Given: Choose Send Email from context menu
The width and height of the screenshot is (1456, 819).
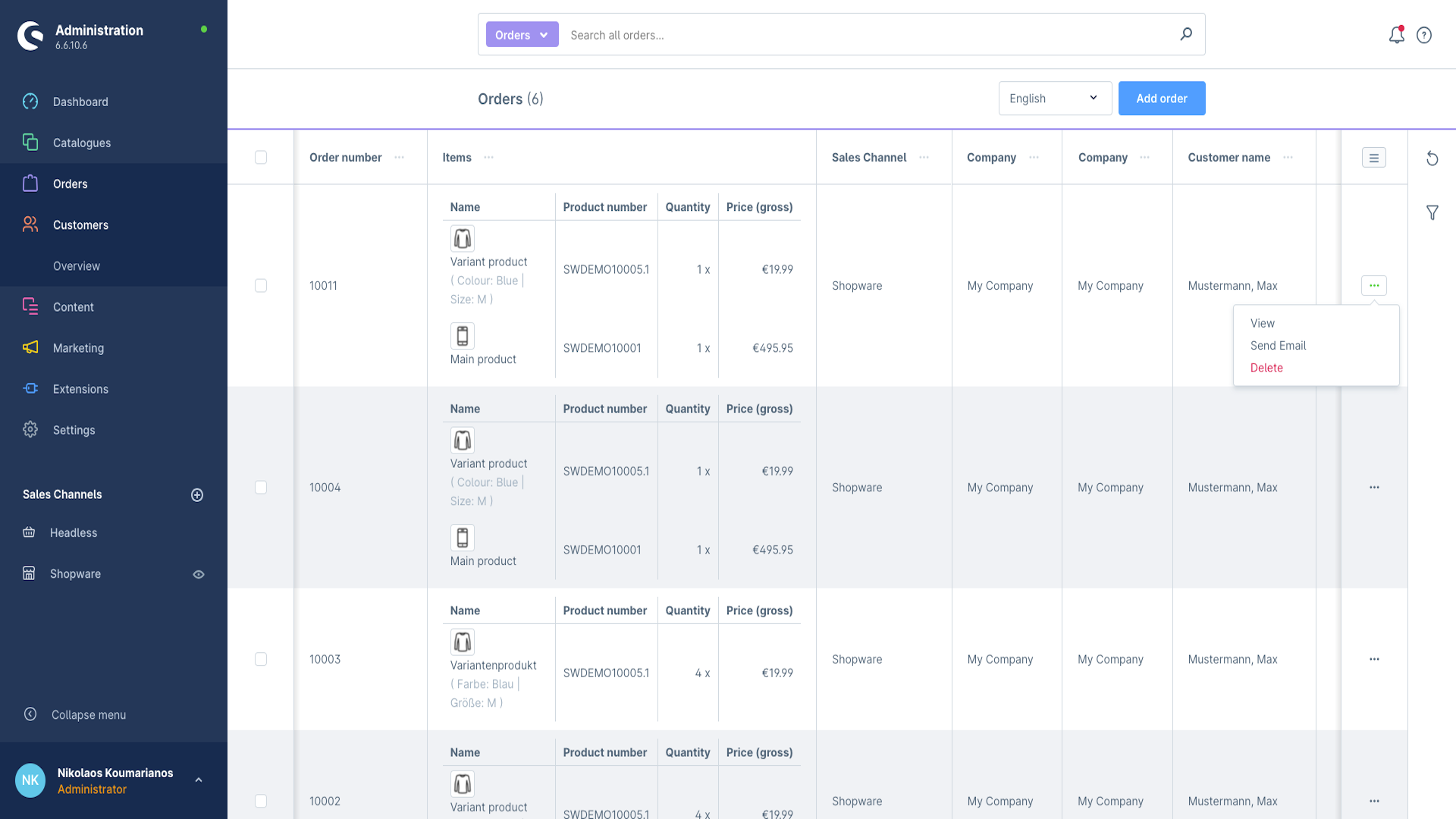Looking at the screenshot, I should (x=1278, y=346).
